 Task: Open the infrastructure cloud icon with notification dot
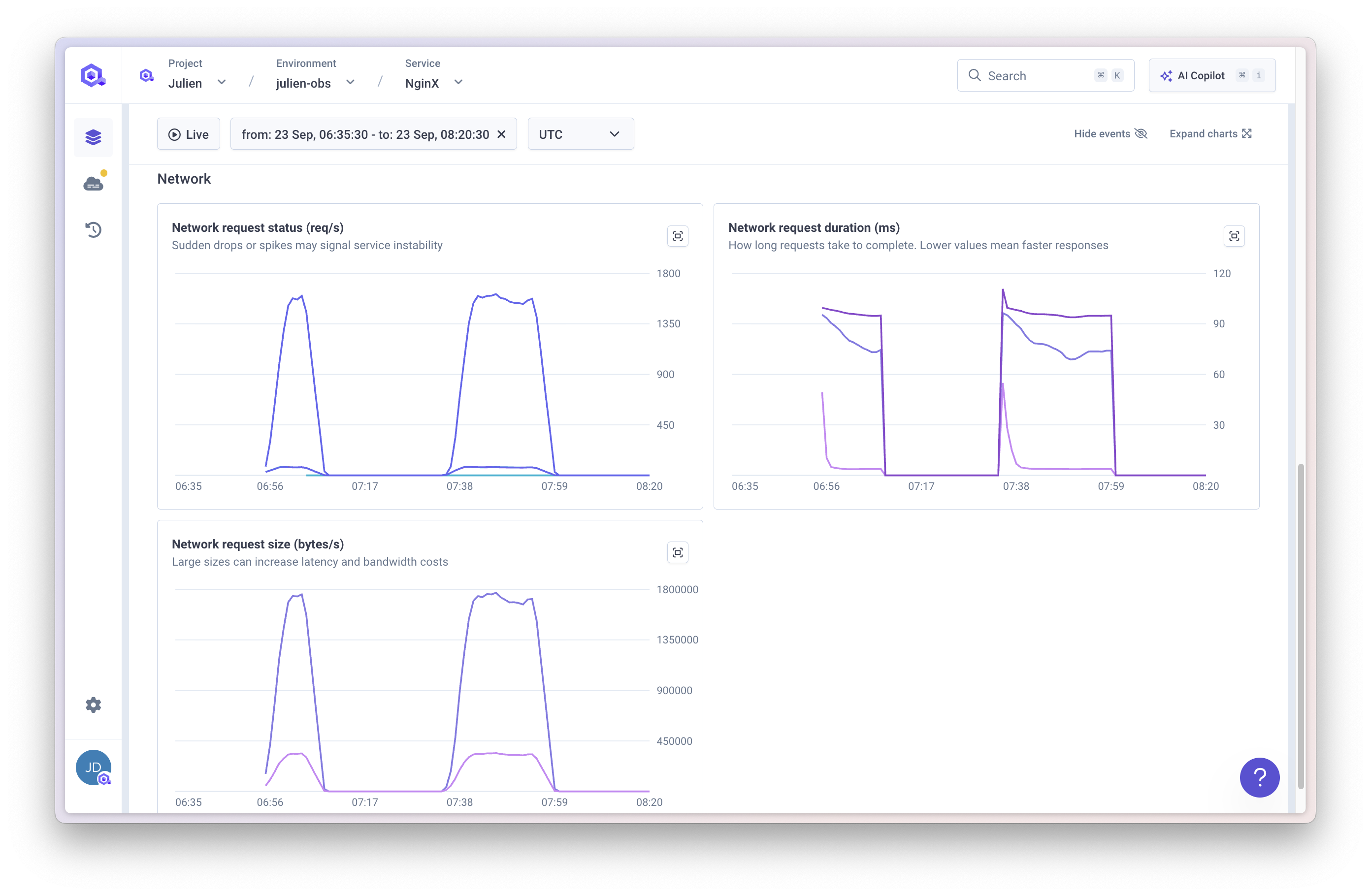click(93, 183)
